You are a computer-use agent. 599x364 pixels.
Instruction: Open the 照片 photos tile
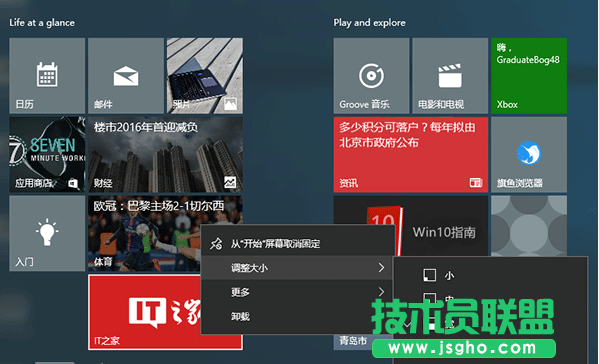pos(205,75)
